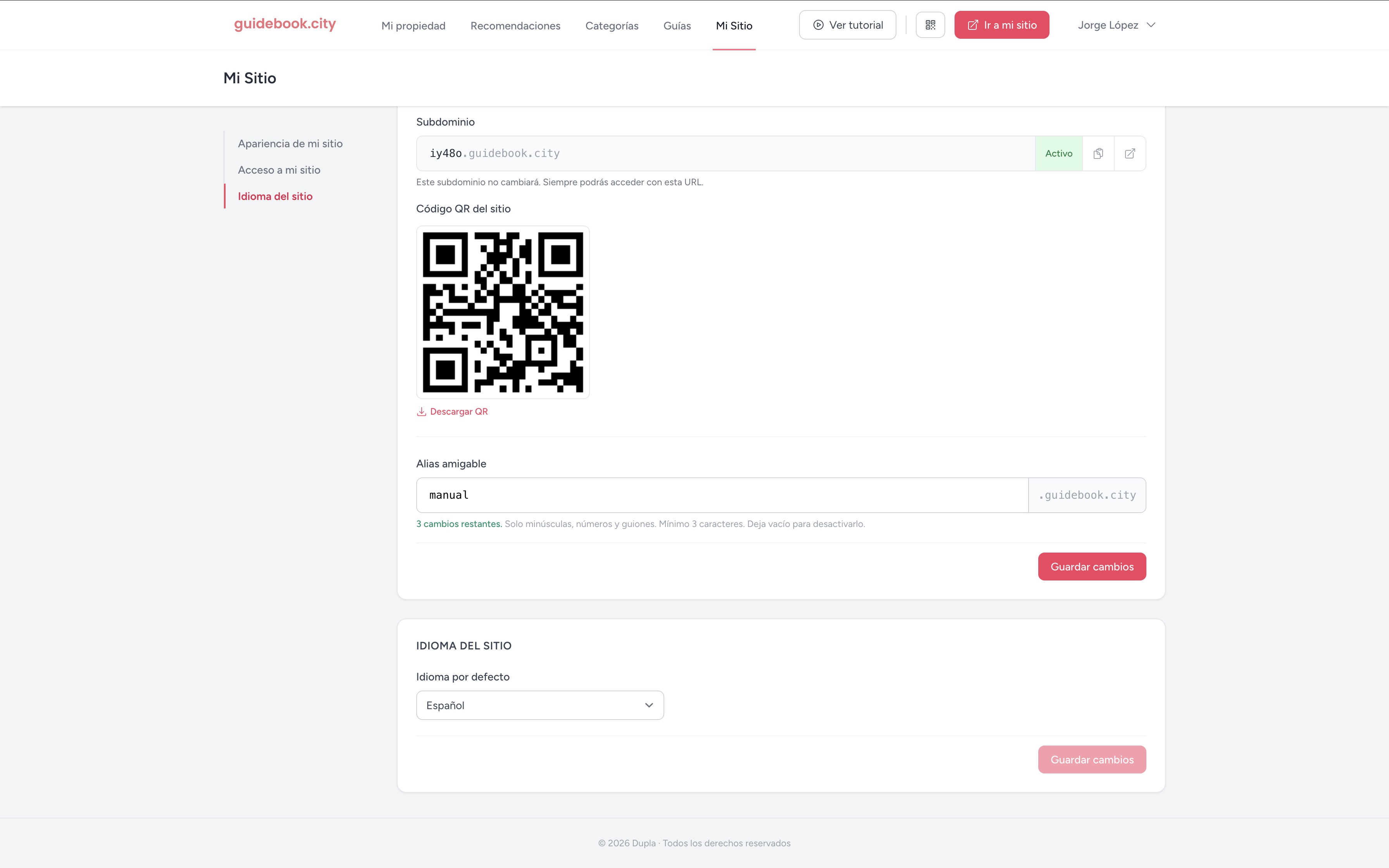1389x868 pixels.
Task: Copy the subdomain URL icon
Action: (x=1098, y=153)
